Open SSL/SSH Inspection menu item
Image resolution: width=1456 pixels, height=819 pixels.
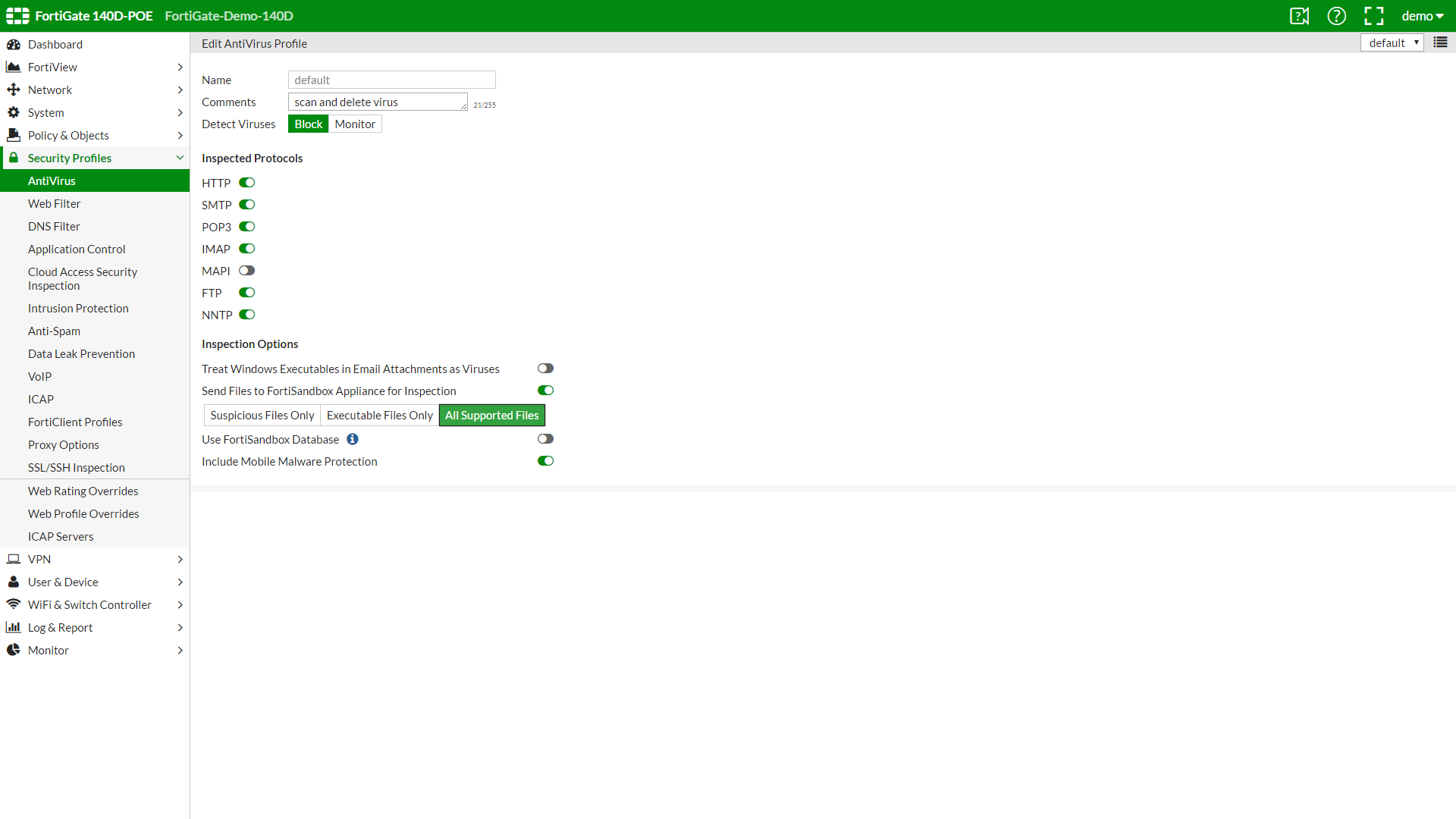pyautogui.click(x=77, y=467)
